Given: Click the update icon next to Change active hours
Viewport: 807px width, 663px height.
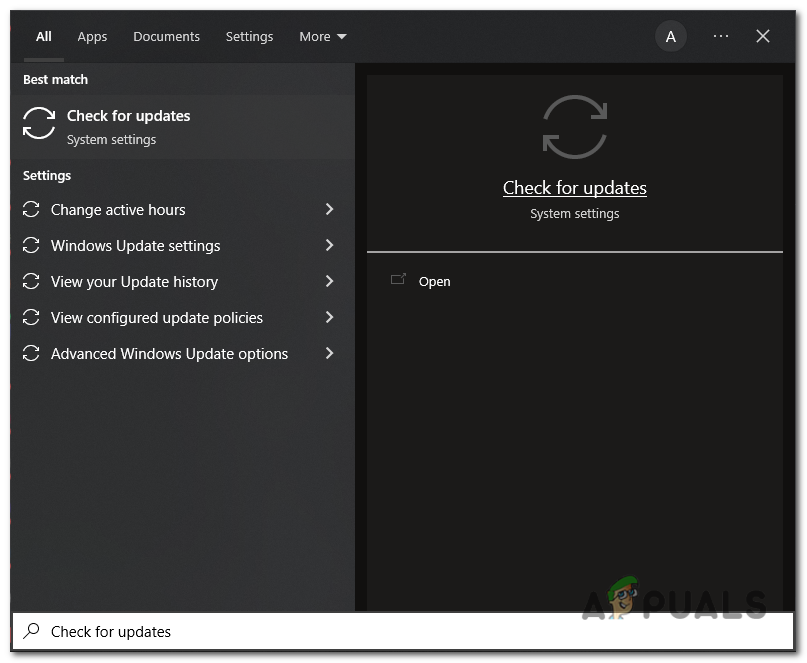Looking at the screenshot, I should [33, 210].
